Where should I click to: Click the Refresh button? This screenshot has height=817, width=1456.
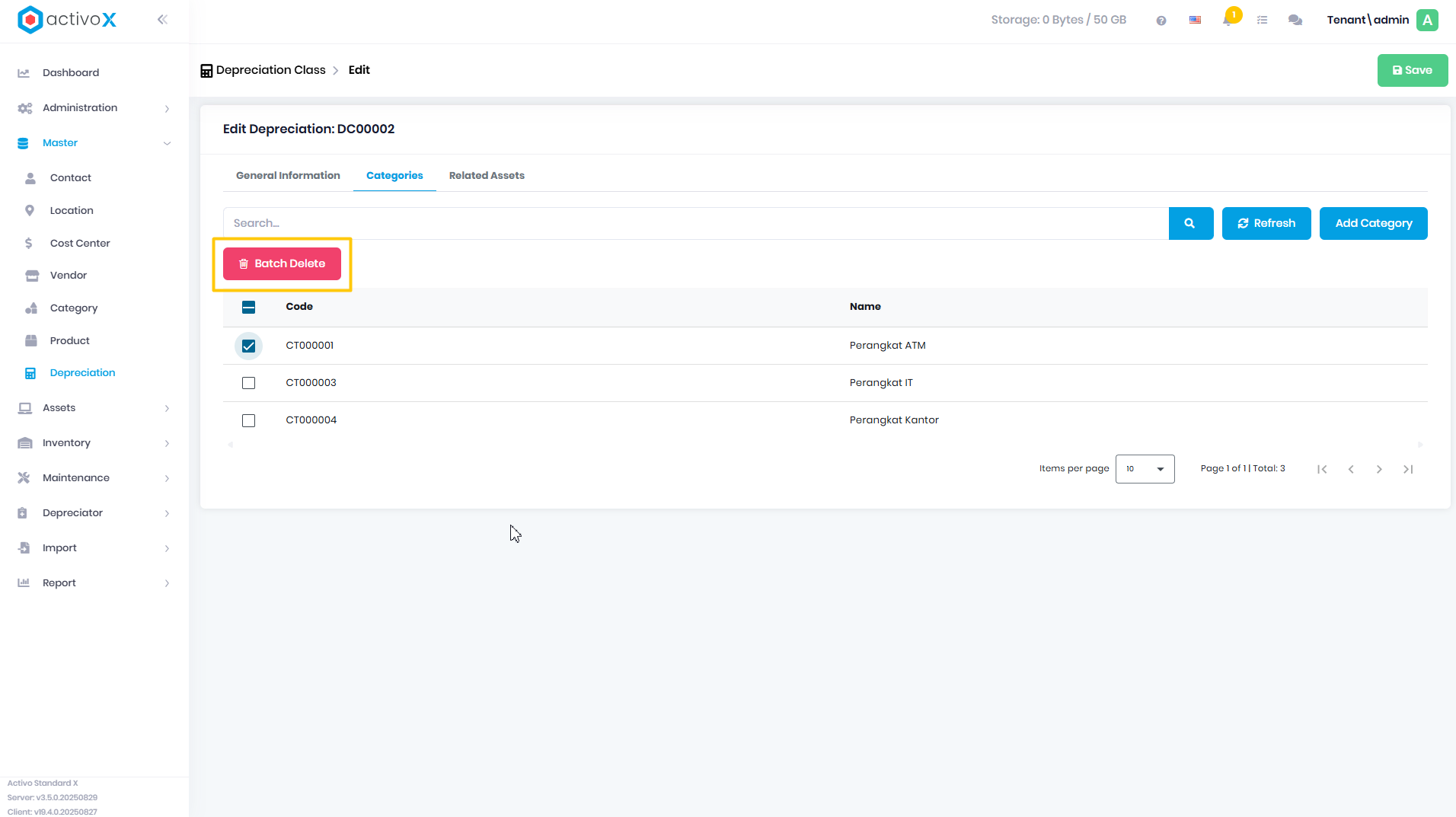1266,224
